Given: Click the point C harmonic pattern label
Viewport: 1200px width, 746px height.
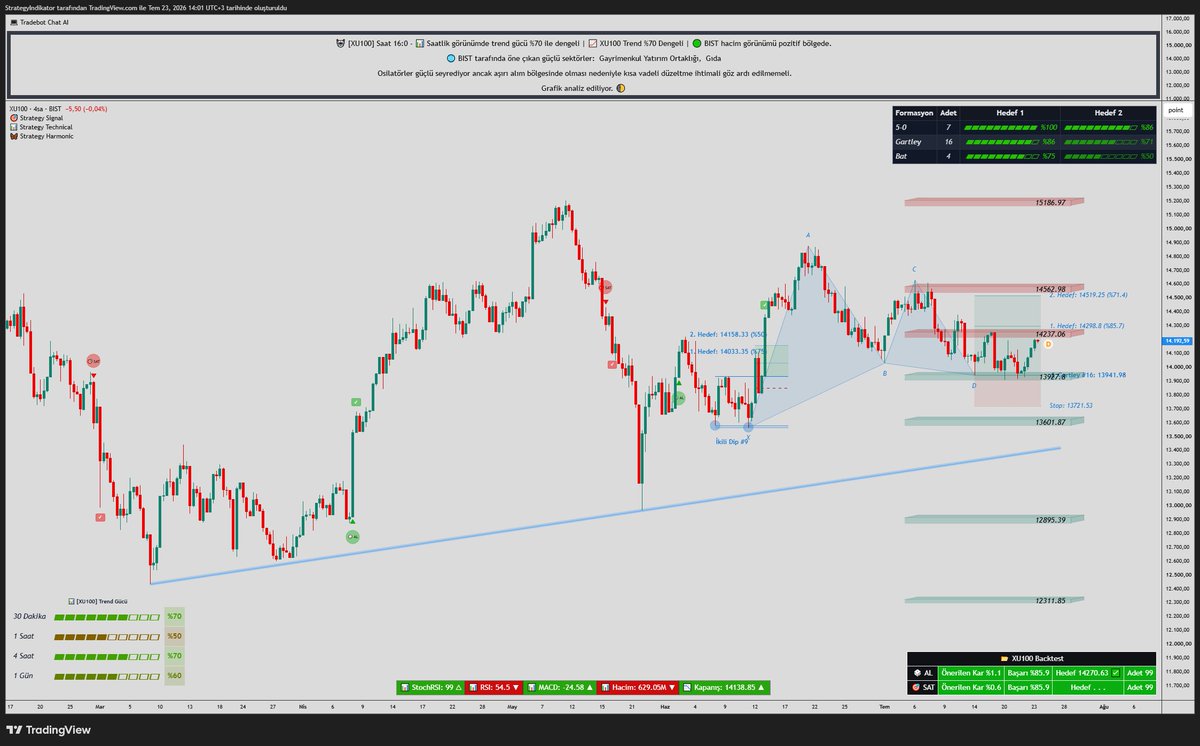Looking at the screenshot, I should (x=913, y=269).
